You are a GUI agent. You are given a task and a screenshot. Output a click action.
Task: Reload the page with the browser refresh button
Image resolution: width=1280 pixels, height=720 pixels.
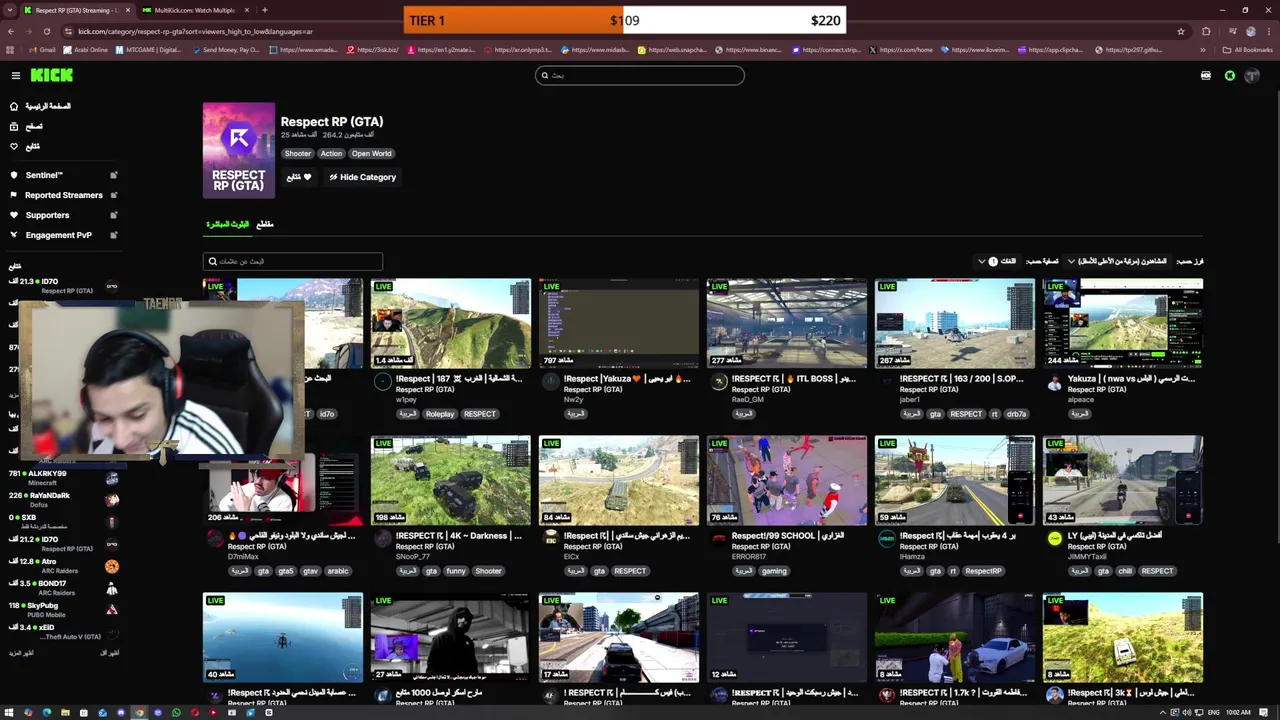click(46, 31)
